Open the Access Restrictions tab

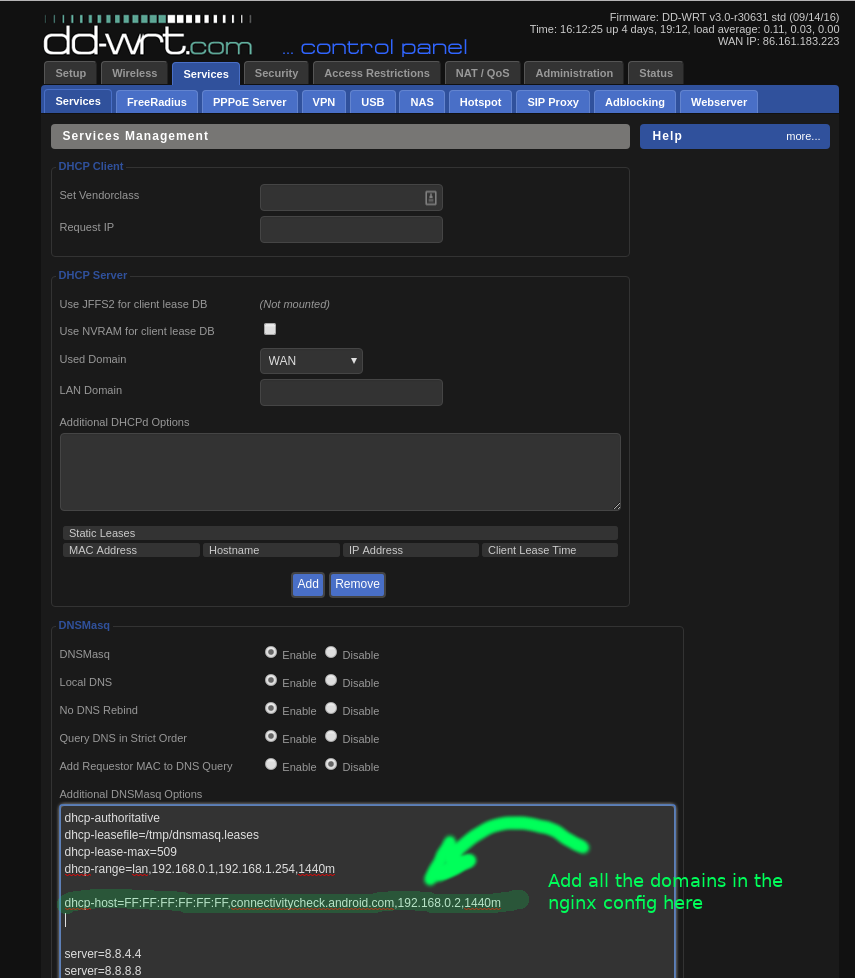377,73
